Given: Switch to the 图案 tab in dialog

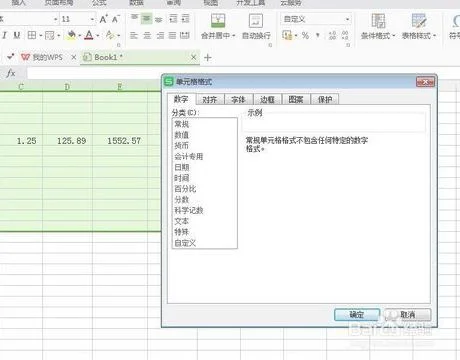Looking at the screenshot, I should pyautogui.click(x=296, y=99).
